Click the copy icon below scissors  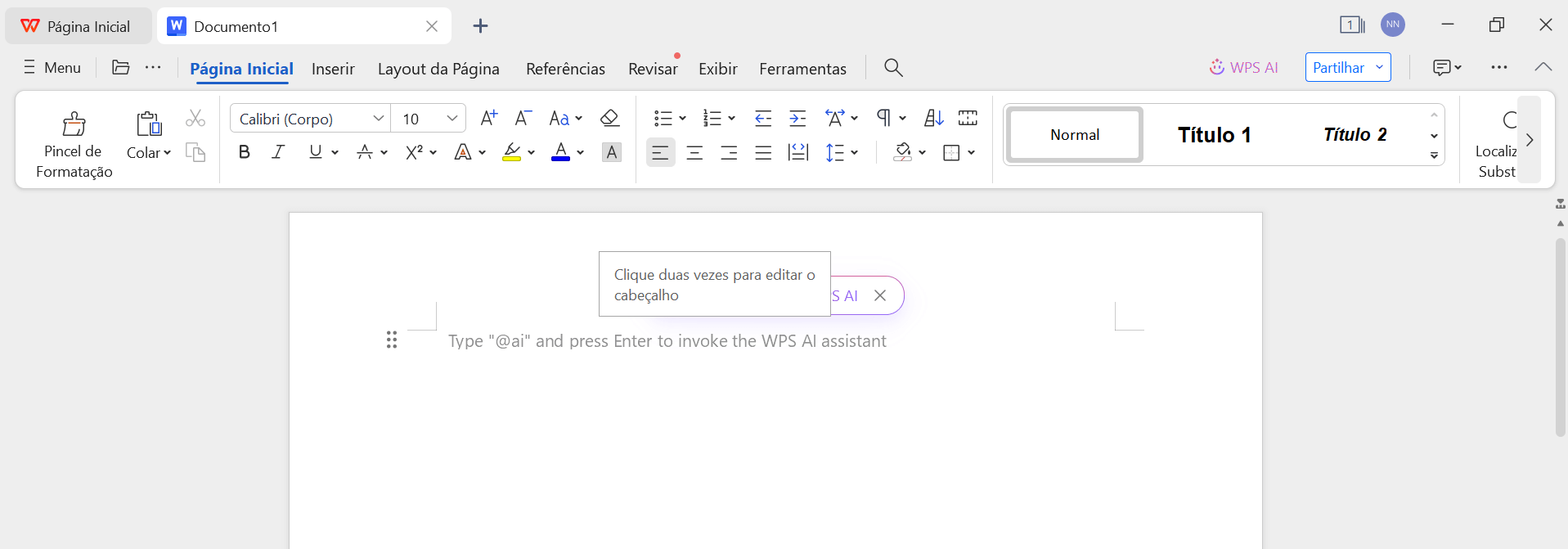click(x=195, y=152)
